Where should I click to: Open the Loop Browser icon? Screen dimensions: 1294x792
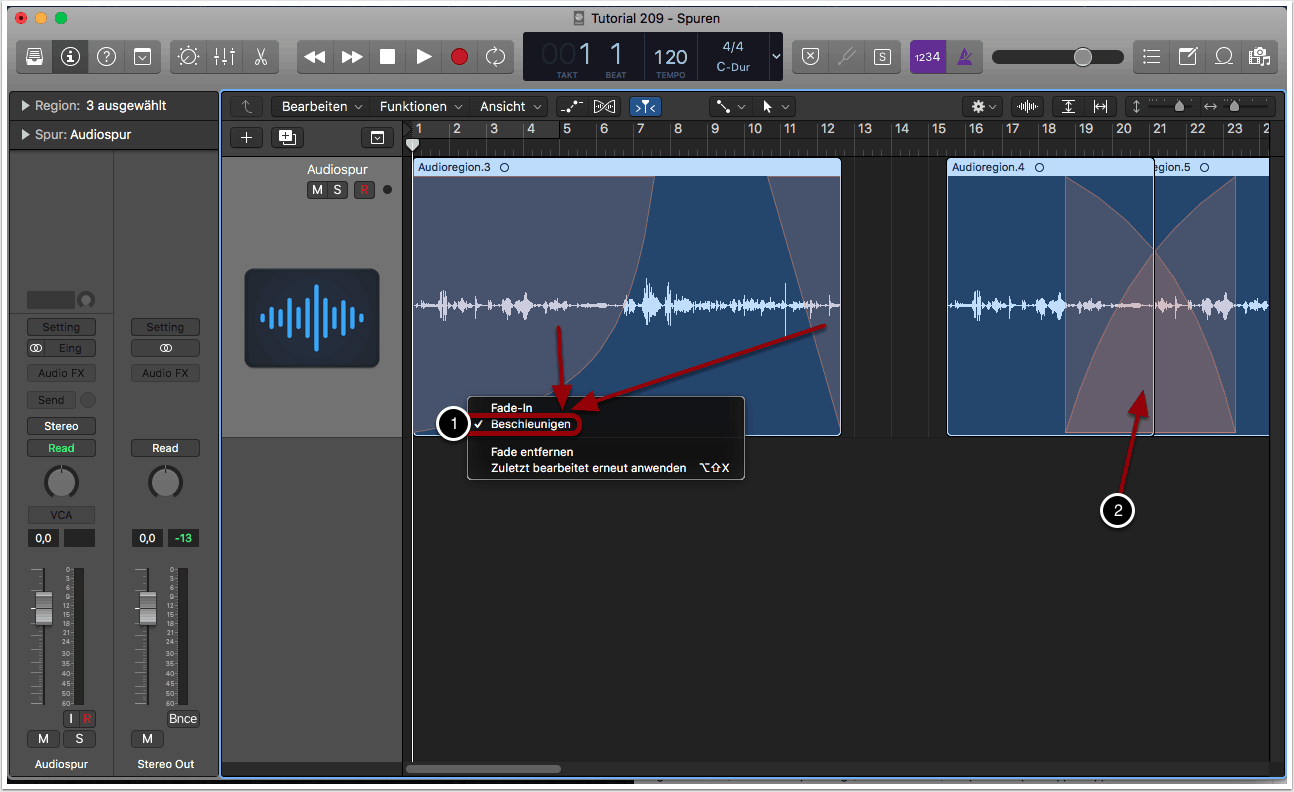tap(1223, 57)
